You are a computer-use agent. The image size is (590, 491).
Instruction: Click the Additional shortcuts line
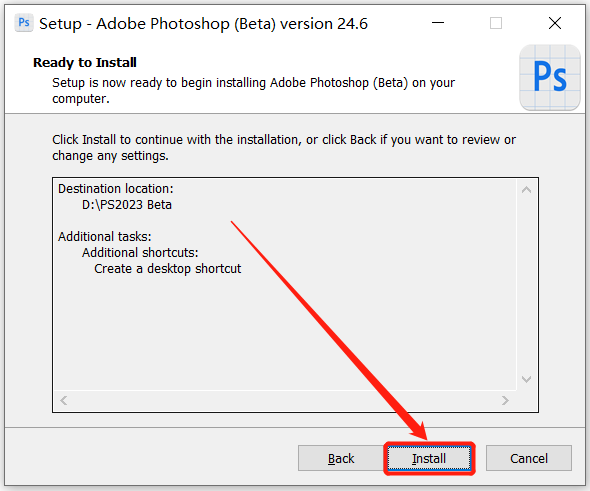pyautogui.click(x=140, y=252)
